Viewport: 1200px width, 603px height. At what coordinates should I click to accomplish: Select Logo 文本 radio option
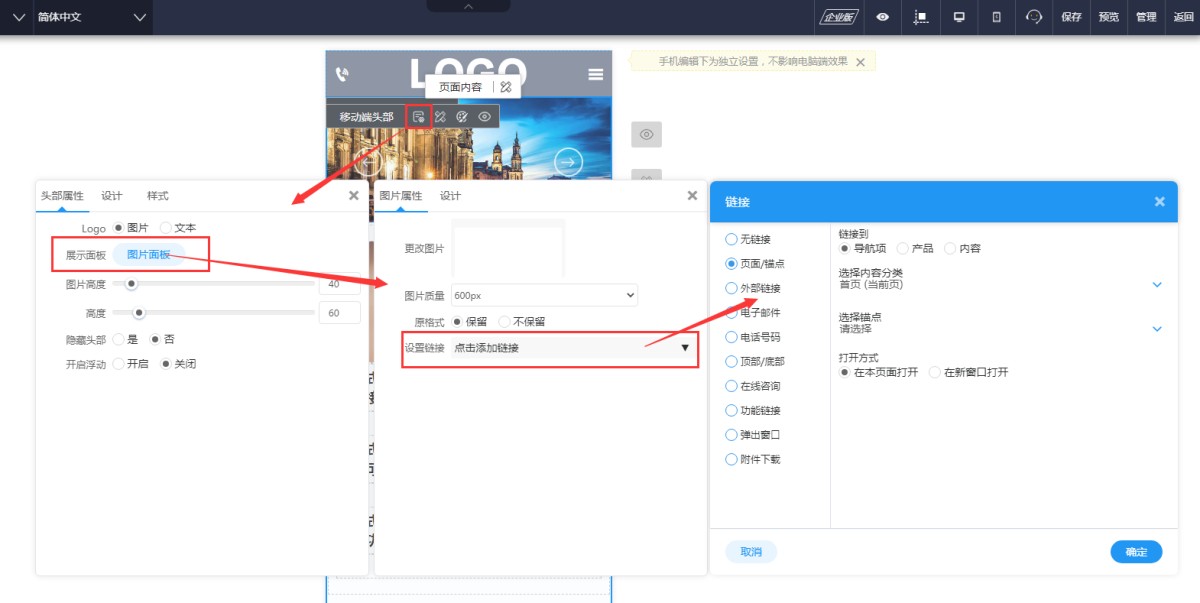[x=166, y=228]
